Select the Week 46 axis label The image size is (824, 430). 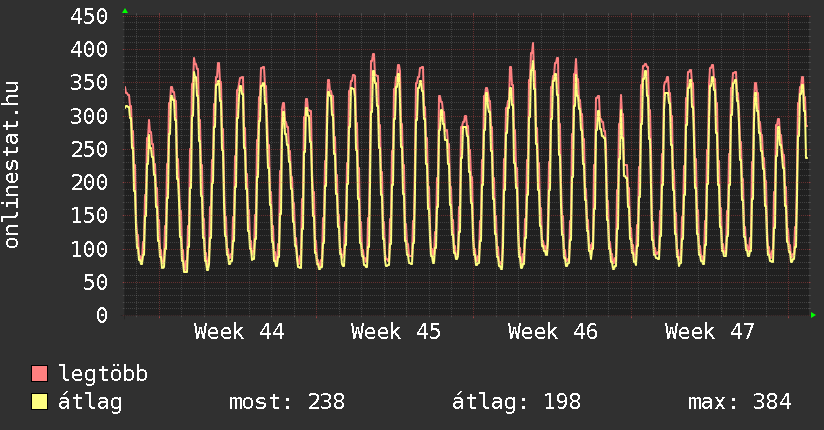[x=552, y=331]
